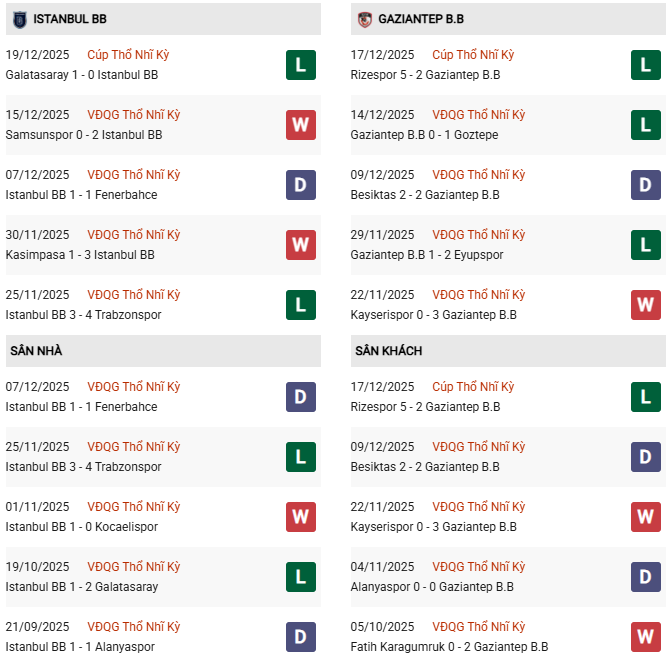This screenshot has width=666, height=661.
Task: Open Gaziantep B.B 1 - 2 Eyupspor match
Action: click(x=427, y=255)
